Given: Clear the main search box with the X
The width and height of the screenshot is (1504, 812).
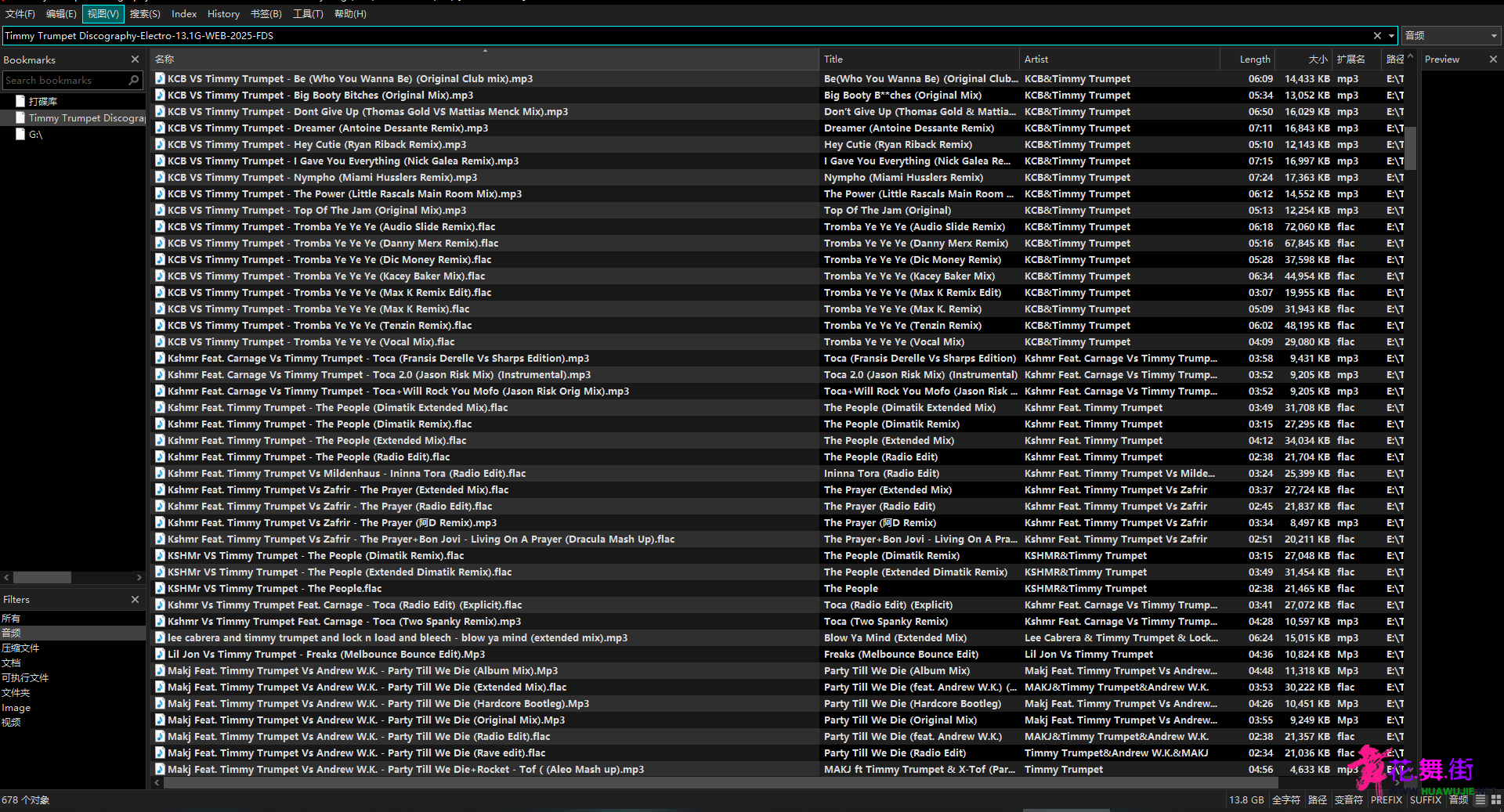Looking at the screenshot, I should click(1377, 35).
